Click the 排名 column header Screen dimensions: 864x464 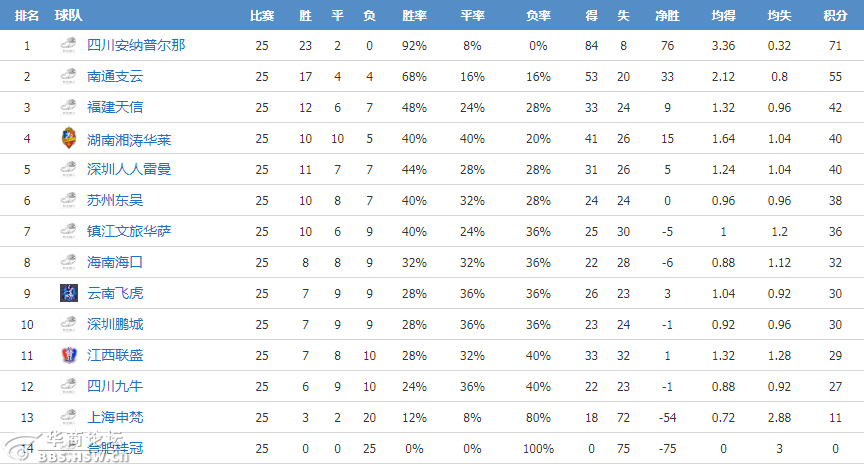tap(27, 15)
